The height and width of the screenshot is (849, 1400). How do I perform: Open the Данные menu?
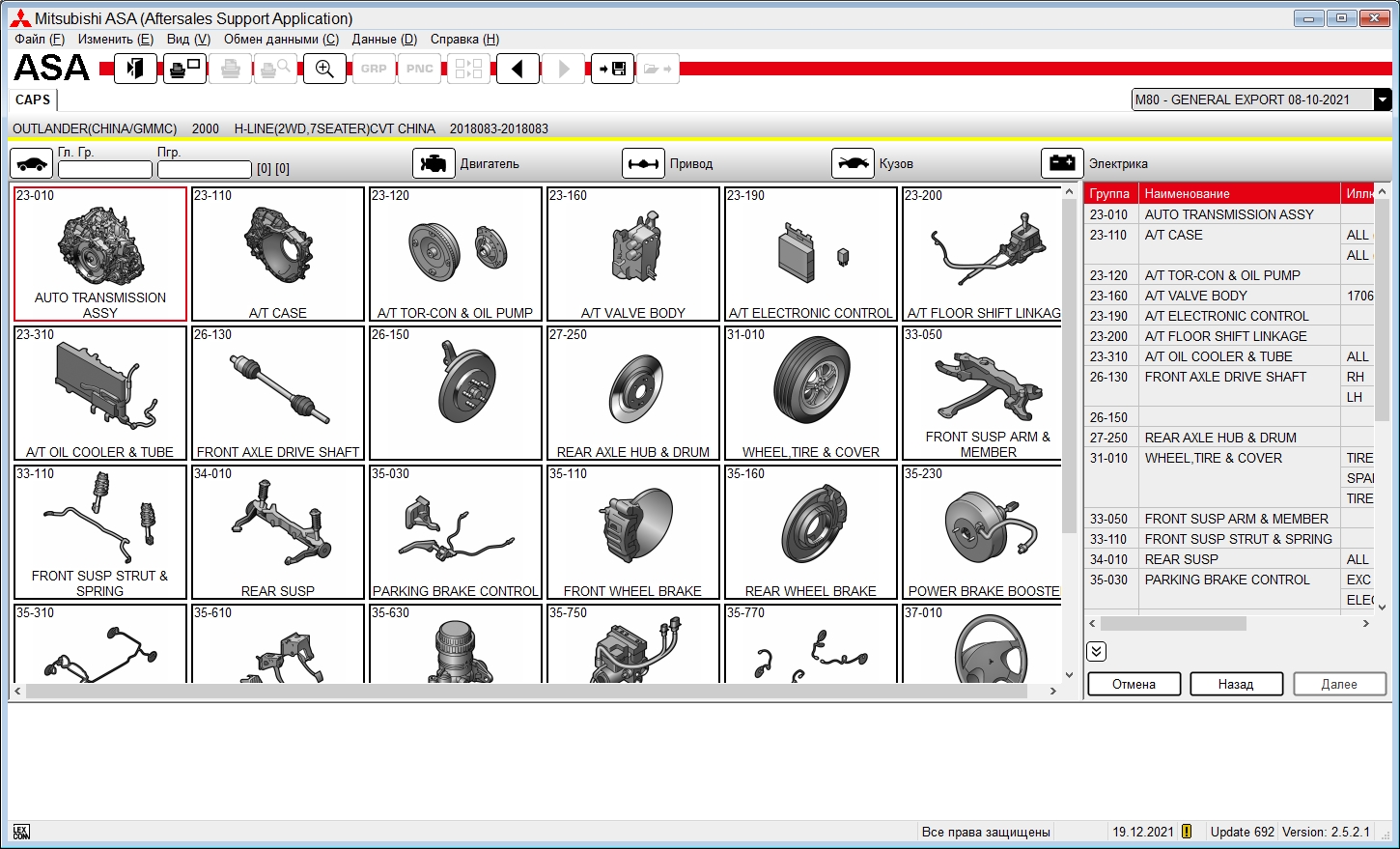pyautogui.click(x=384, y=39)
